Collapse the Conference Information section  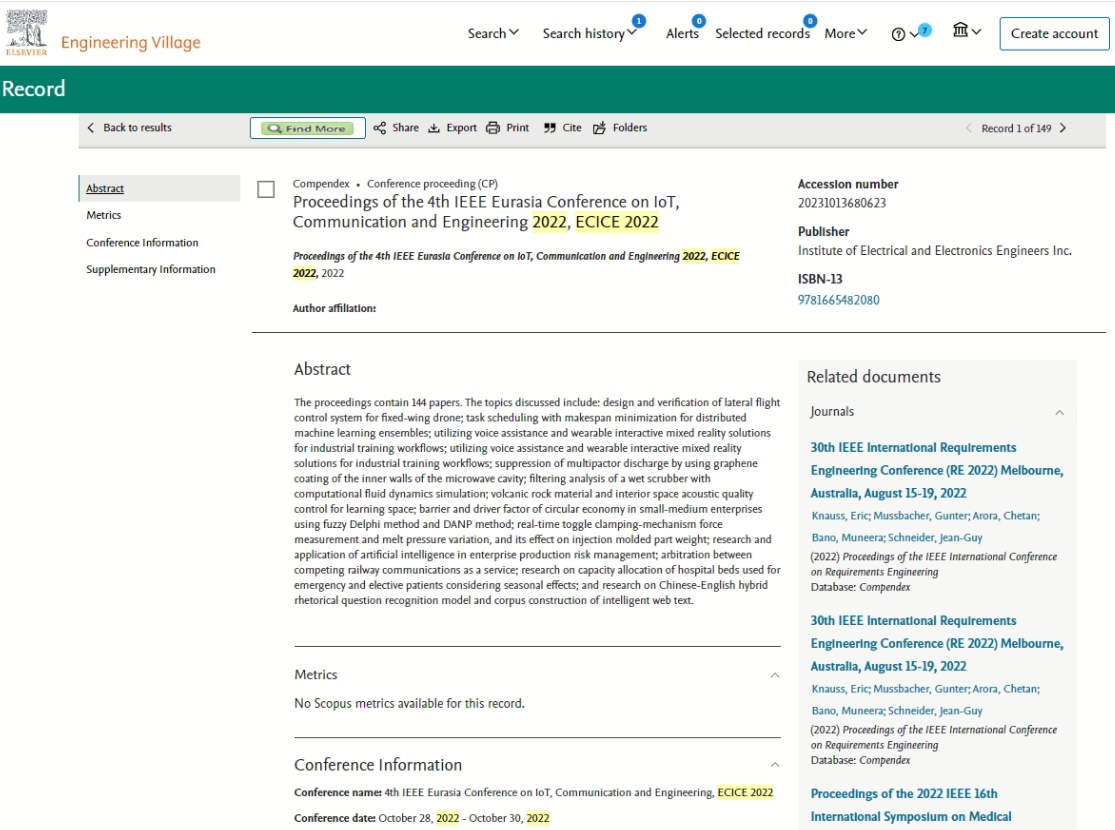pyautogui.click(x=775, y=765)
